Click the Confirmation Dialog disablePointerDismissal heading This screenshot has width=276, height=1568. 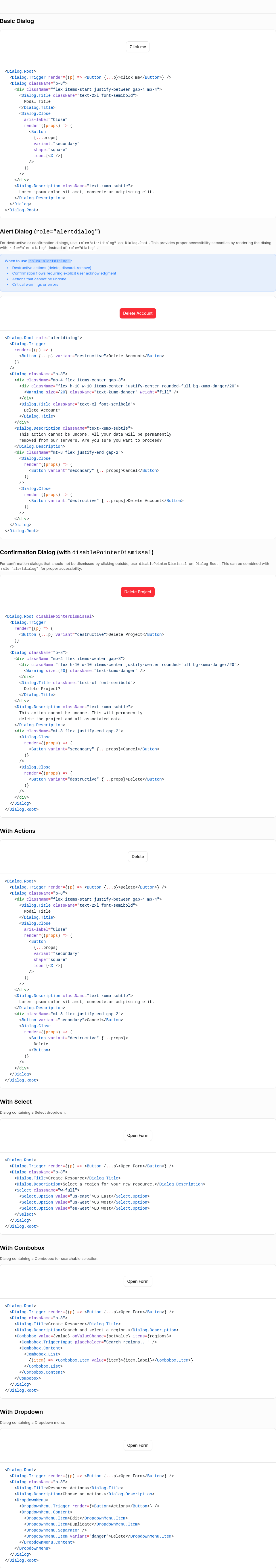77,553
